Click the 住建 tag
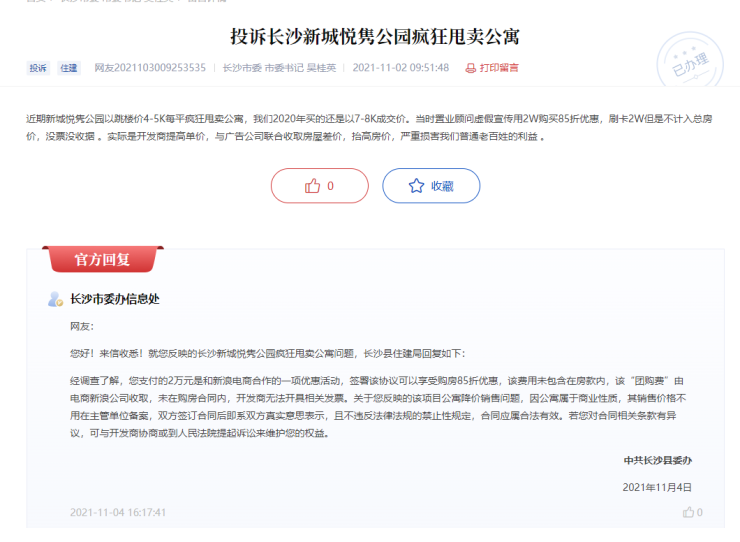The image size is (740, 542). tap(69, 68)
